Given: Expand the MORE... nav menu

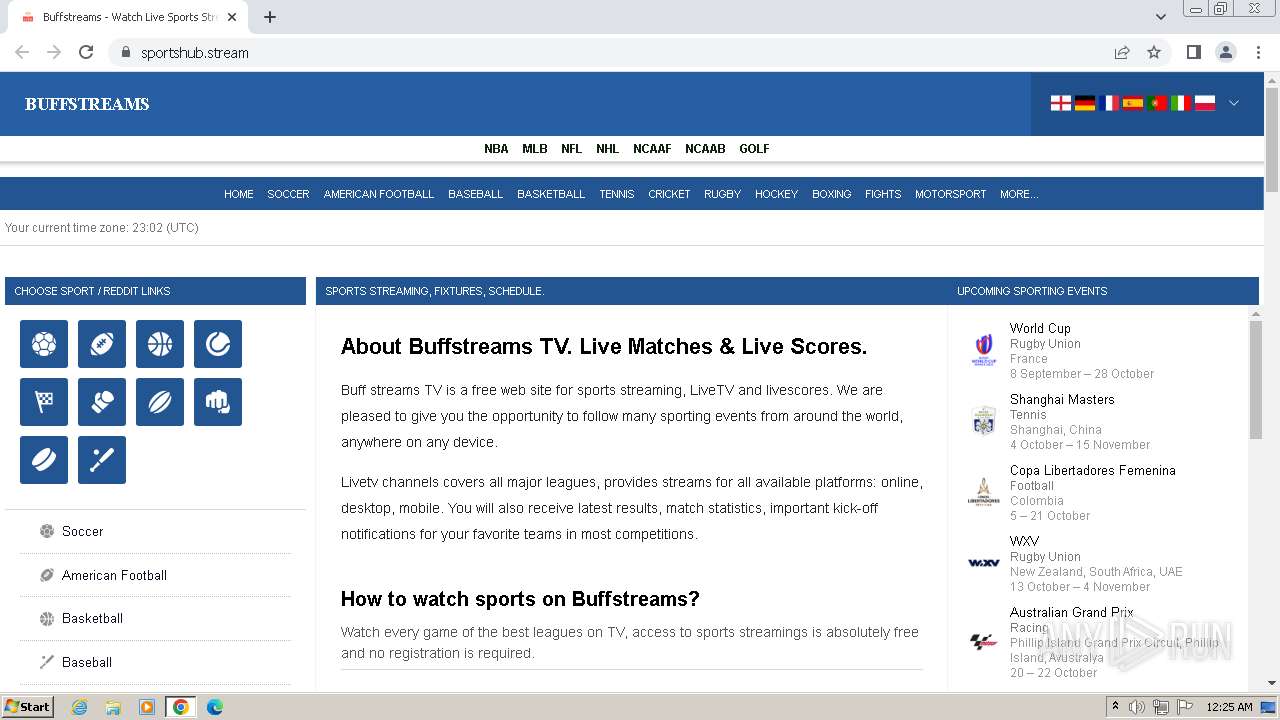Looking at the screenshot, I should (x=1019, y=194).
